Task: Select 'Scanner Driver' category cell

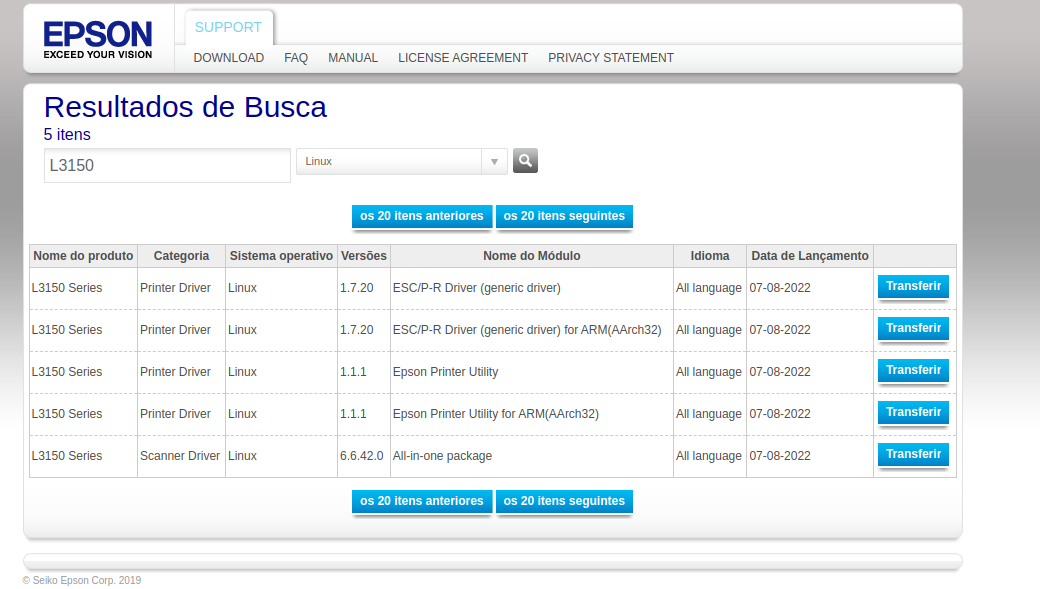Action: [x=180, y=456]
